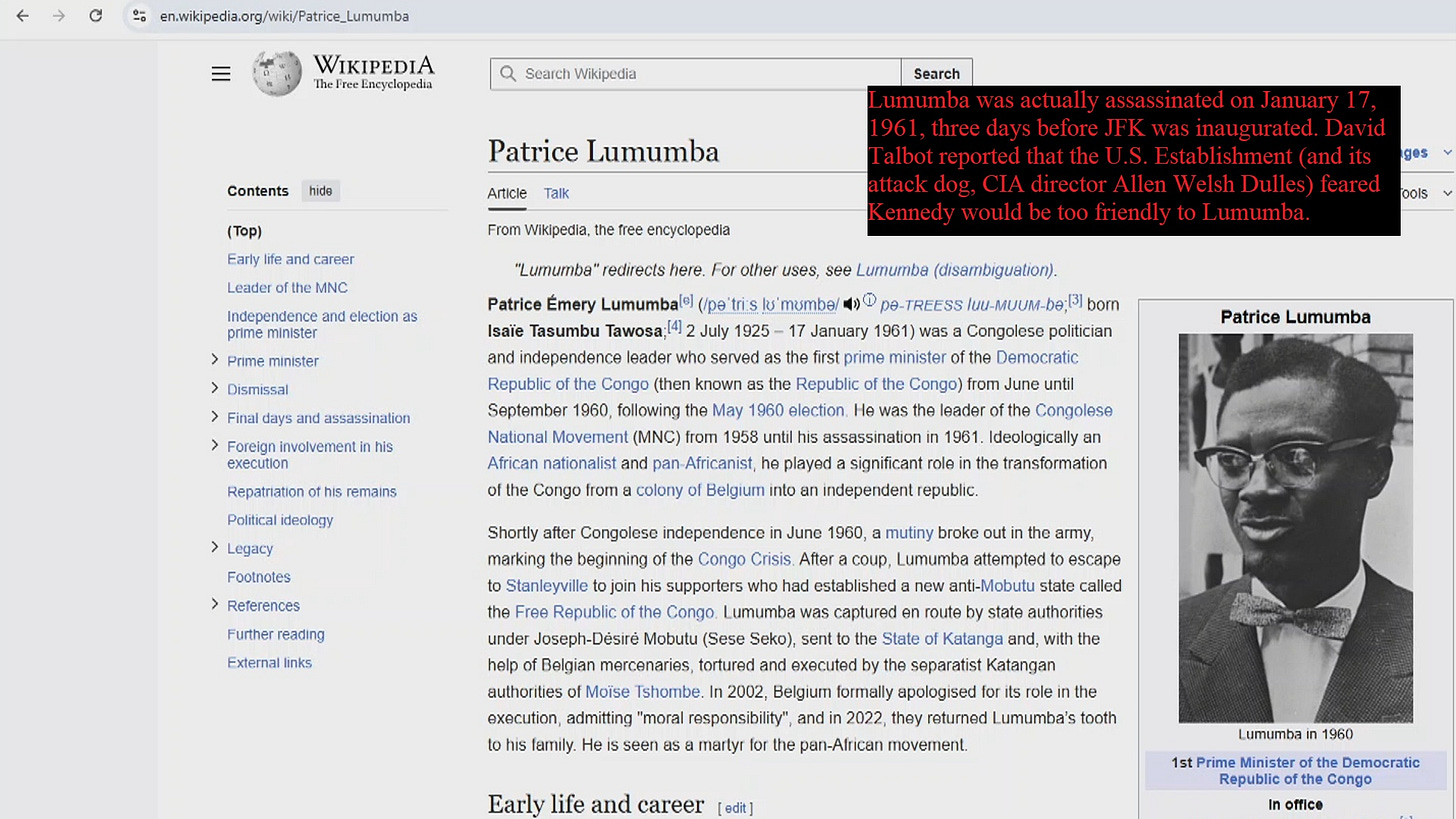
Task: Click the browser back arrow
Action: coord(22,16)
